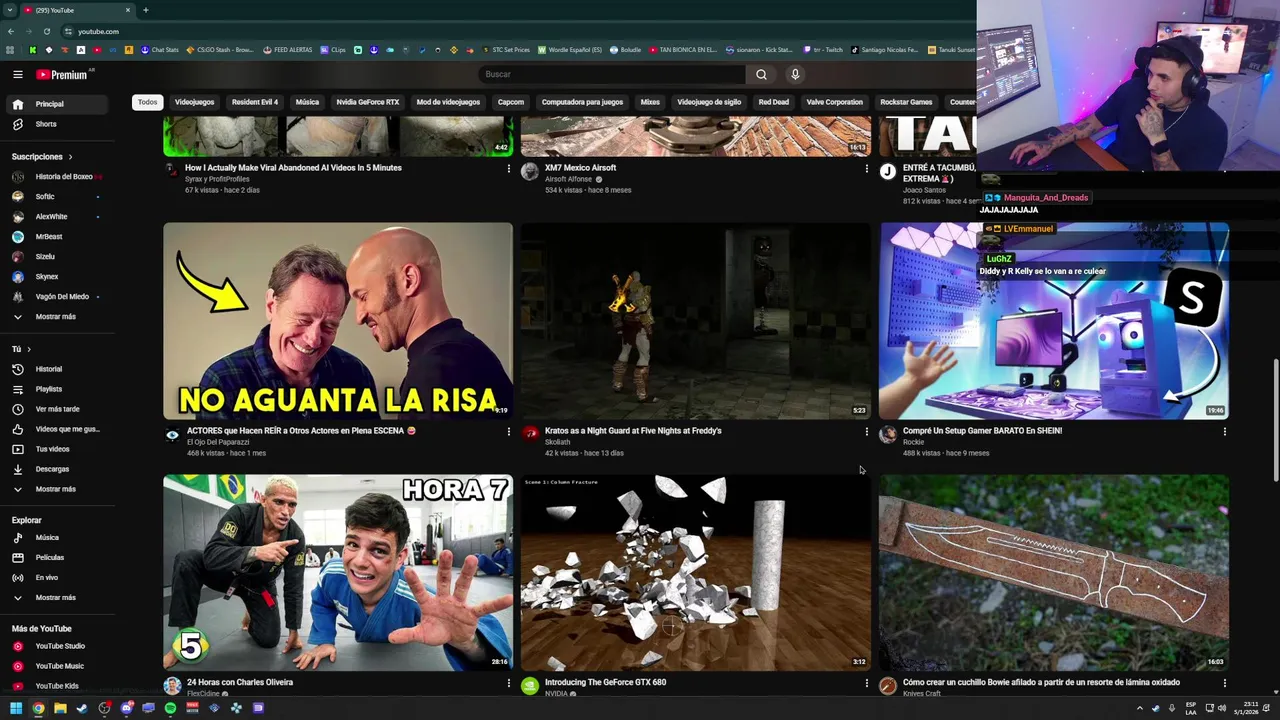Select the Nvidia GeForce RTX chip

pyautogui.click(x=368, y=102)
